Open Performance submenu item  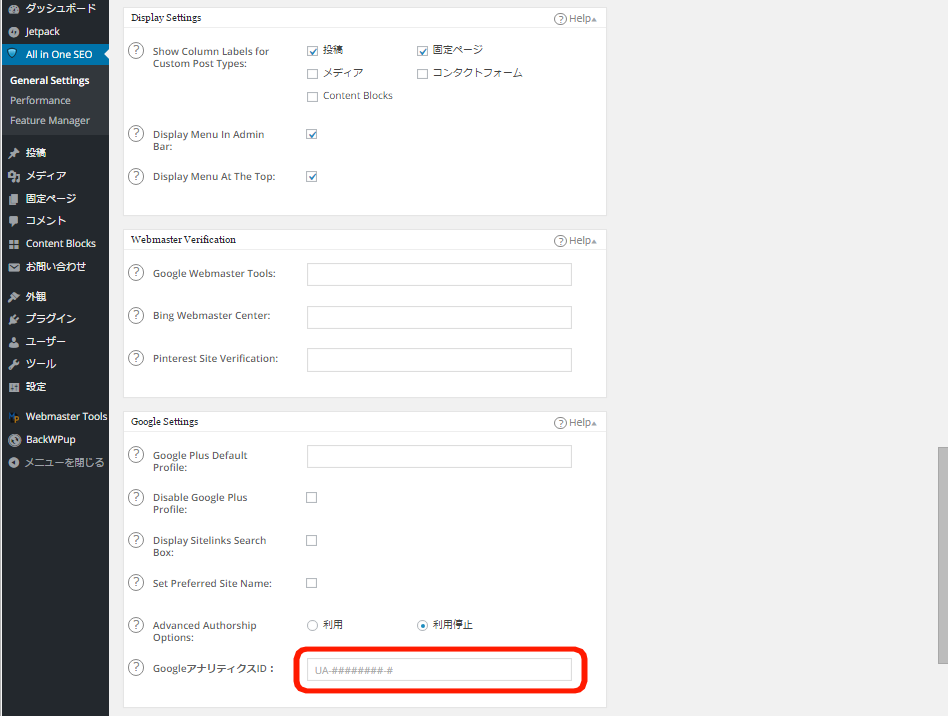click(40, 100)
